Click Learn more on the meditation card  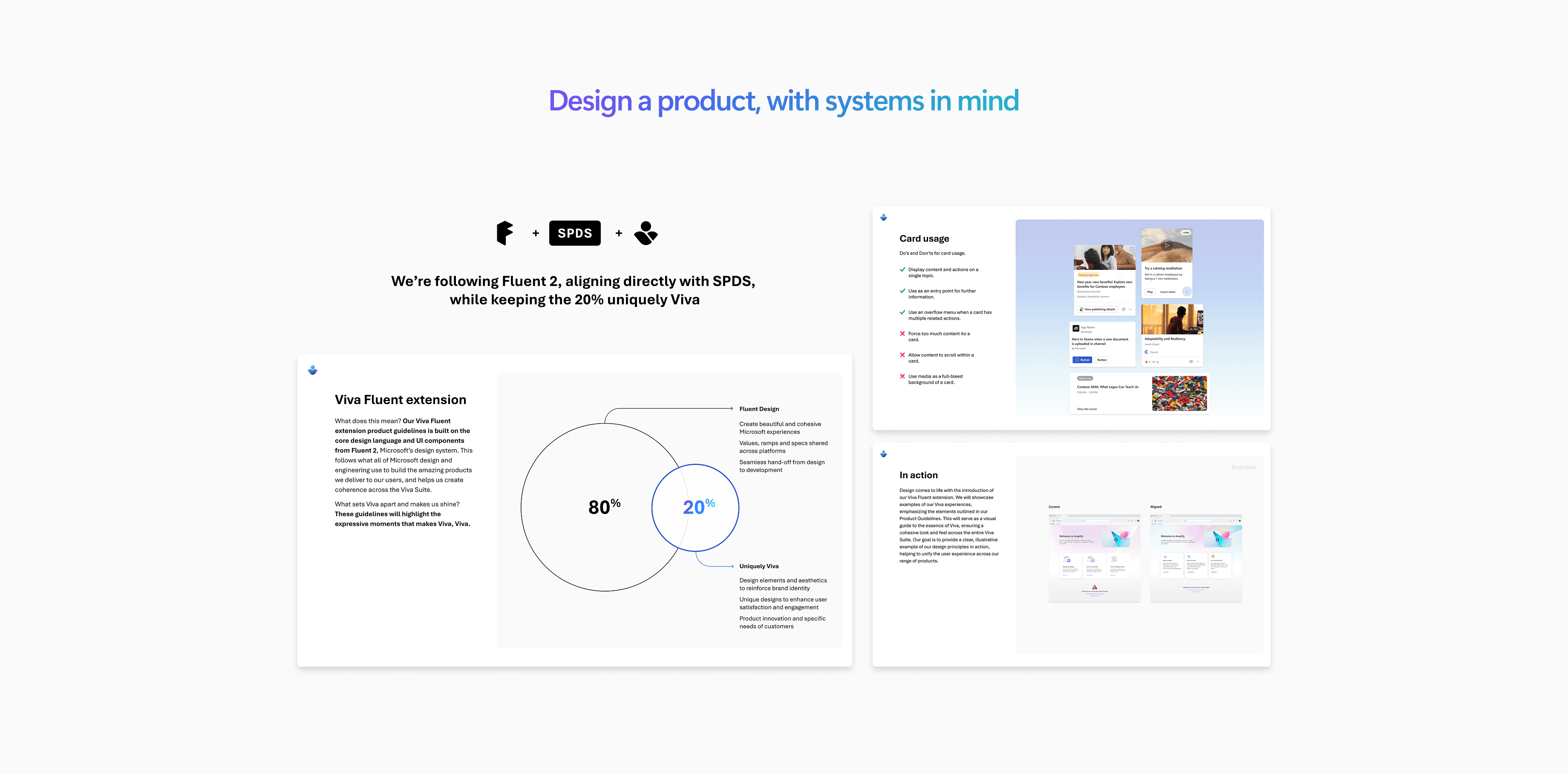(x=1167, y=292)
